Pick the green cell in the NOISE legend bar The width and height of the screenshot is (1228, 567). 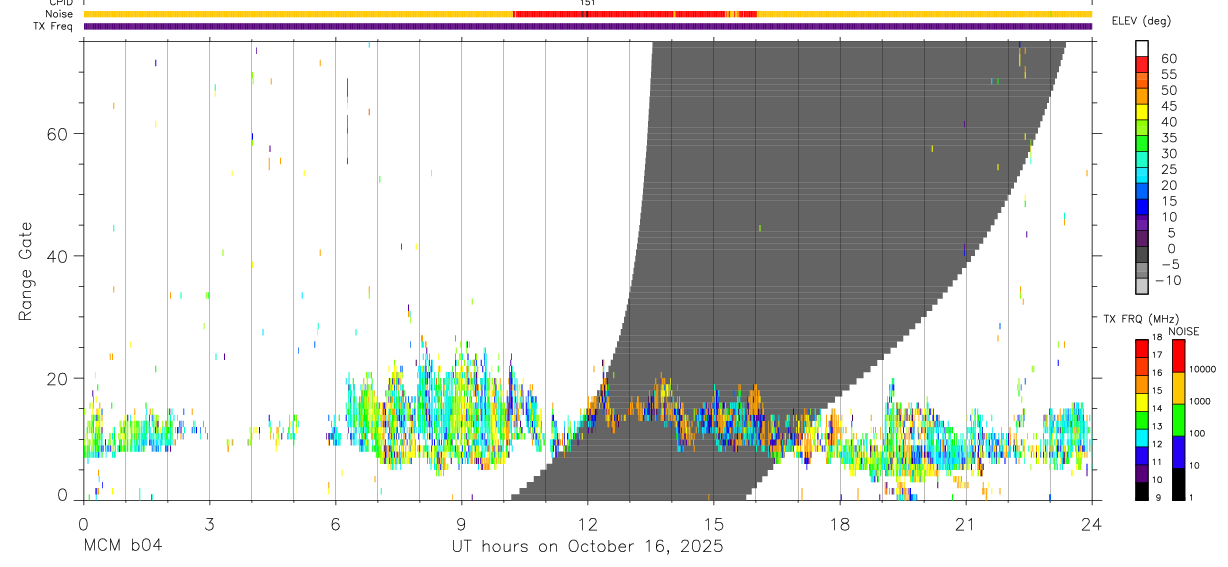point(1177,420)
